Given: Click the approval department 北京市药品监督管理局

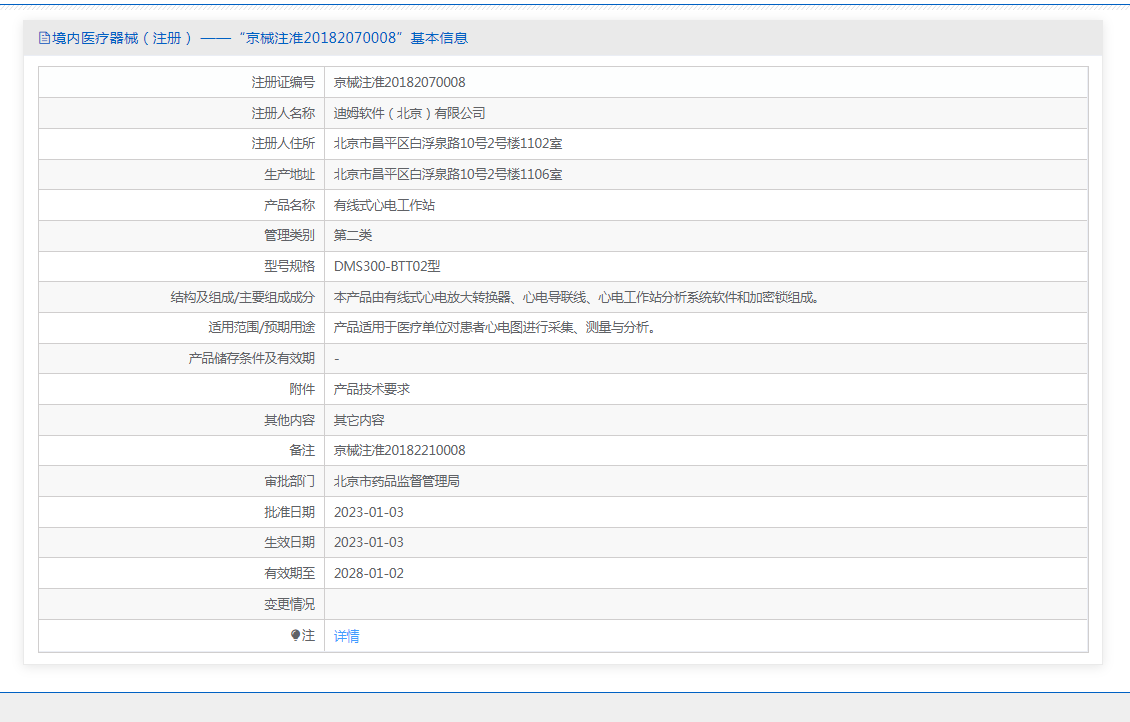Looking at the screenshot, I should click(396, 481).
